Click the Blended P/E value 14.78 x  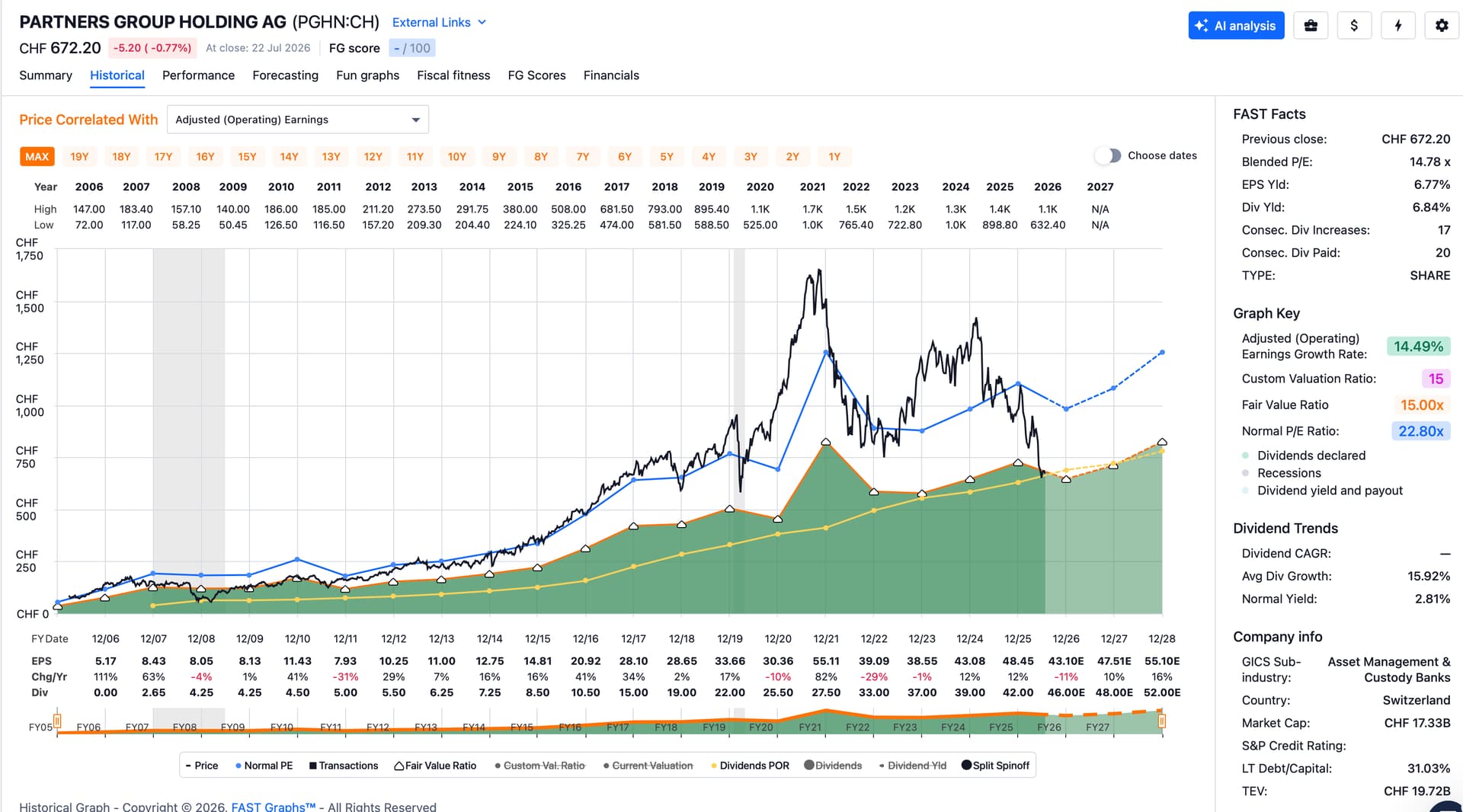pos(1429,161)
